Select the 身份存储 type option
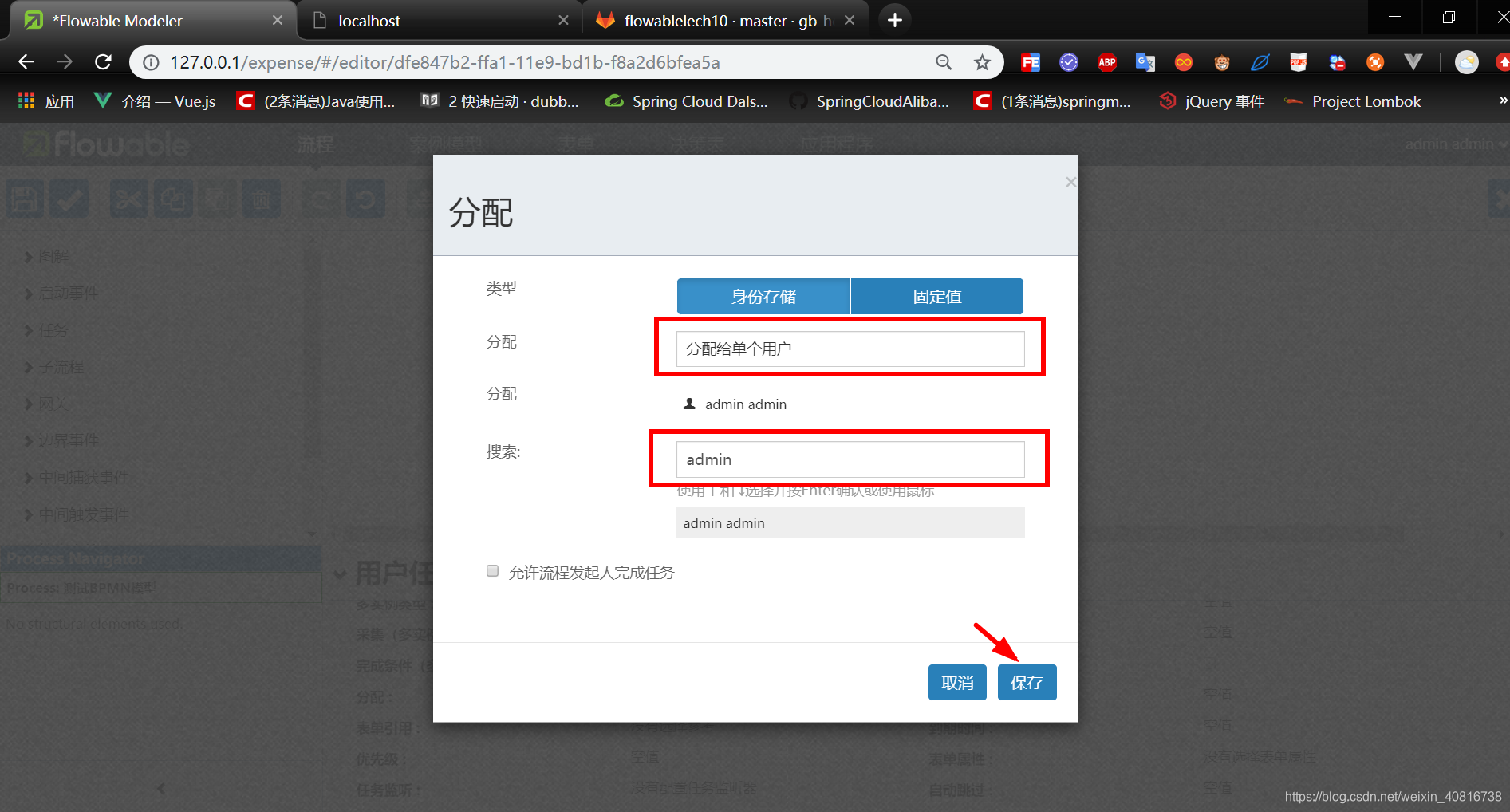The width and height of the screenshot is (1510, 812). (763, 296)
